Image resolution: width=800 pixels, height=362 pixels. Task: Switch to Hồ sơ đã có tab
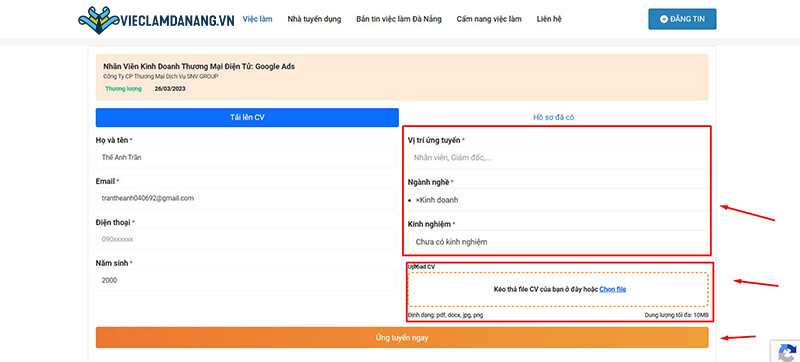[x=554, y=117]
